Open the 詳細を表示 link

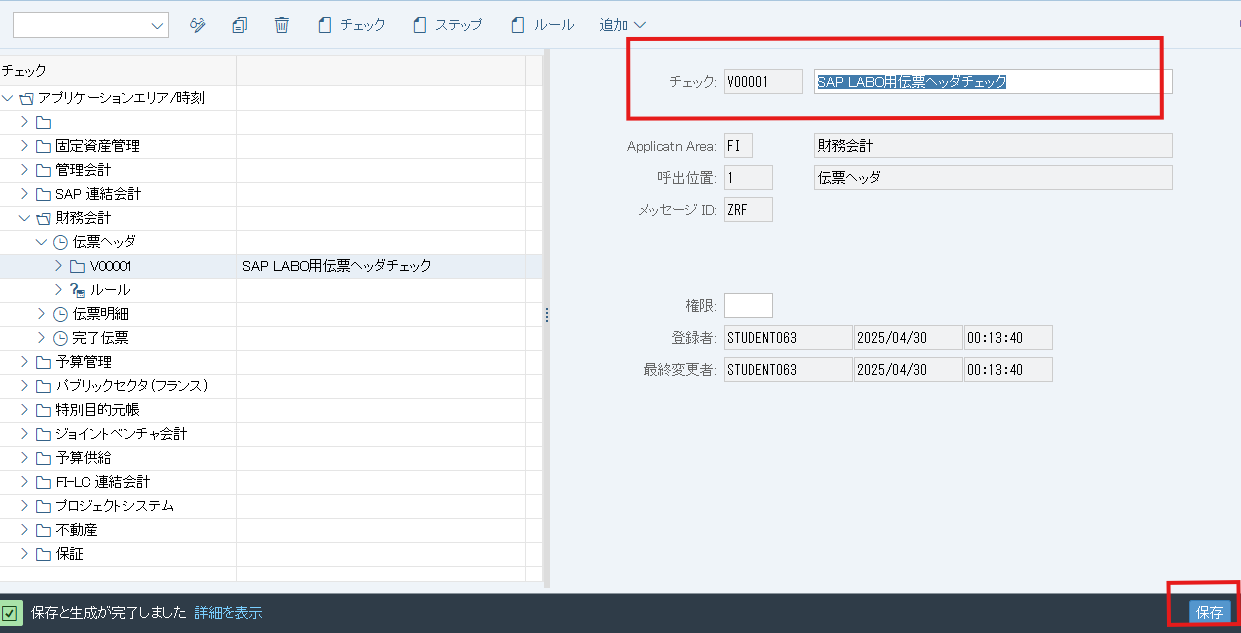click(x=228, y=613)
